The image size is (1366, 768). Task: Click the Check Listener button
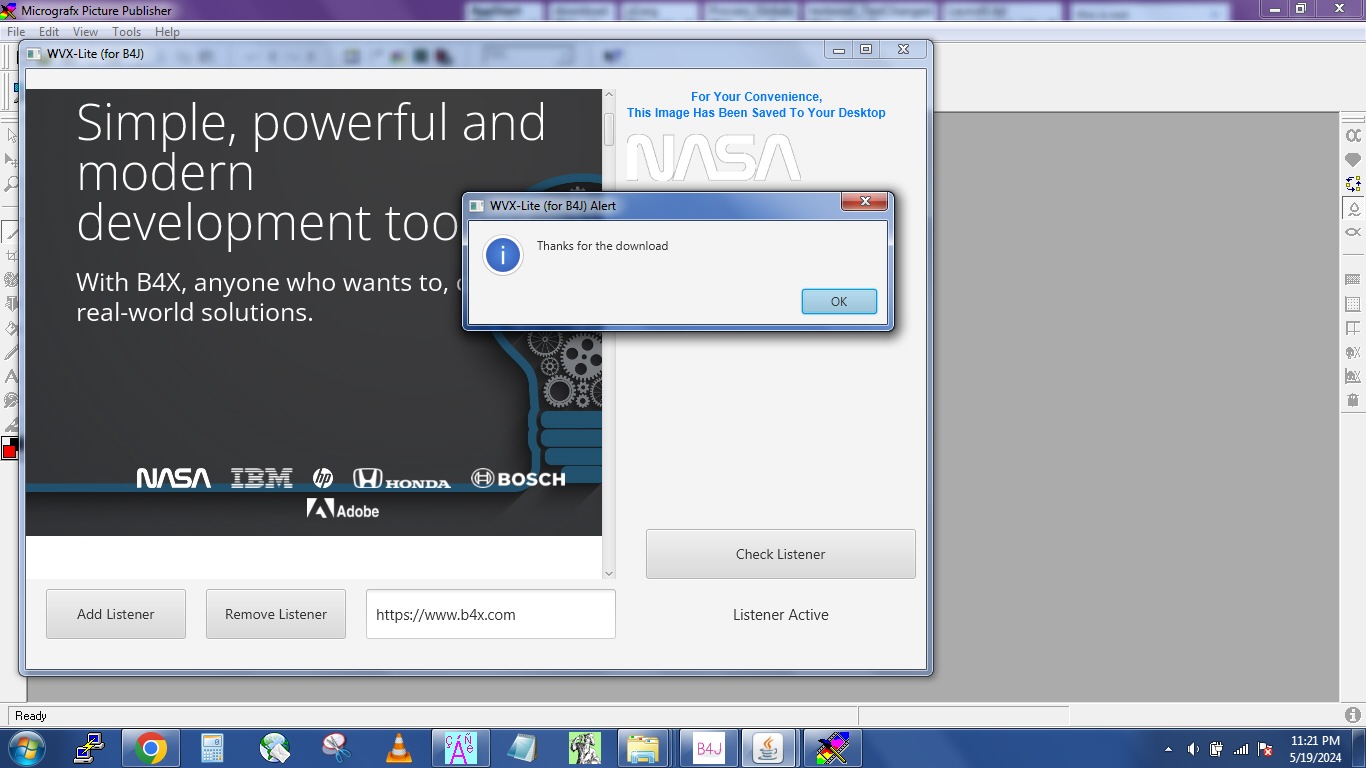[781, 554]
